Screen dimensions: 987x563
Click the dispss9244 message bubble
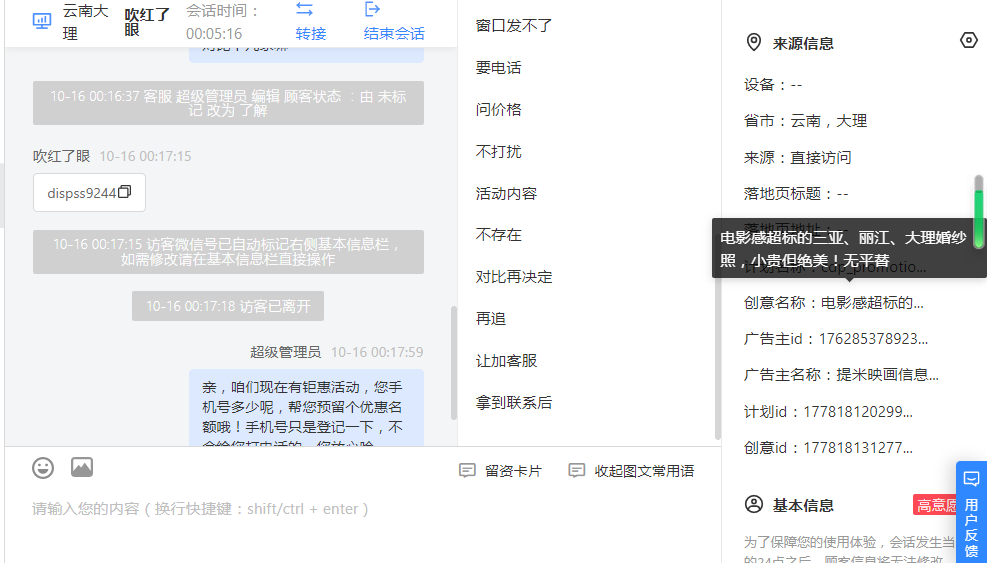(89, 193)
